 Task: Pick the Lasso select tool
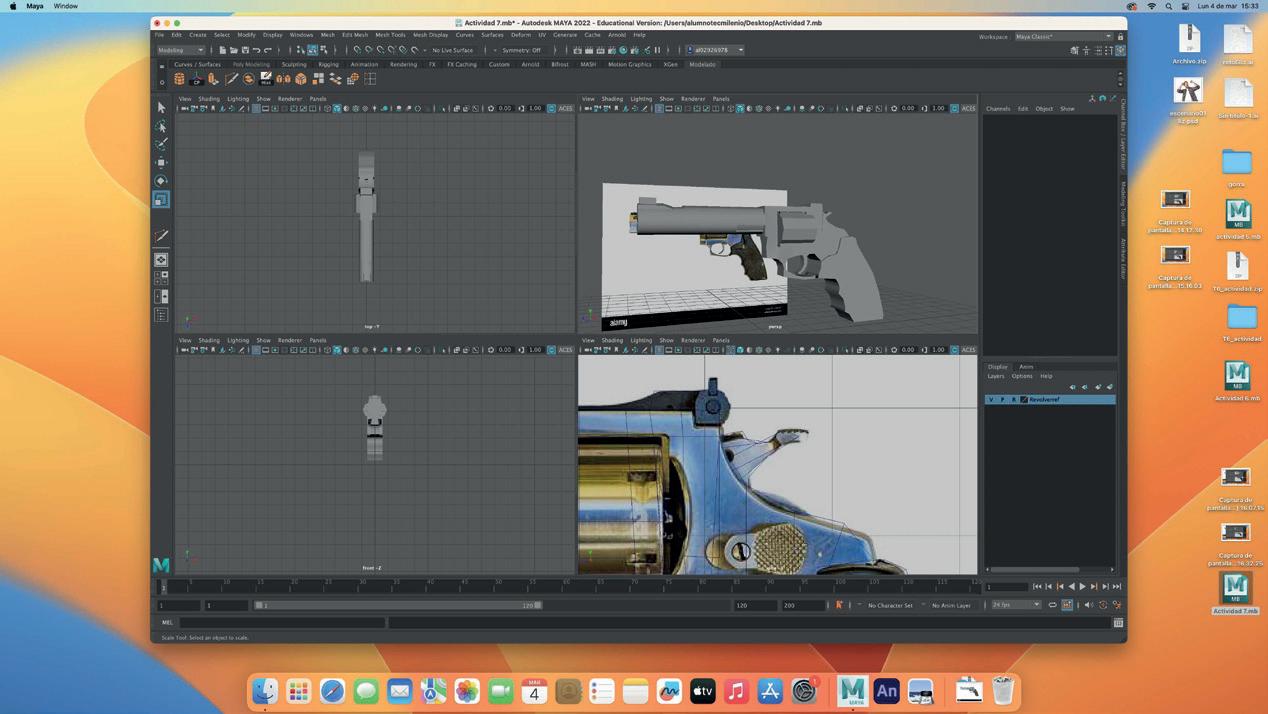pyautogui.click(x=161, y=126)
